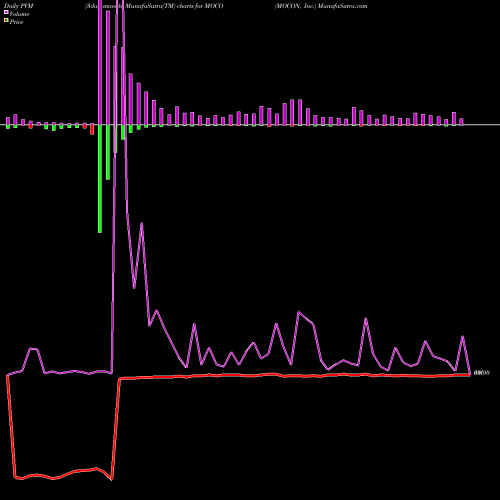
Task: Click the Price legend color swatch
Action: click(x=6, y=21)
